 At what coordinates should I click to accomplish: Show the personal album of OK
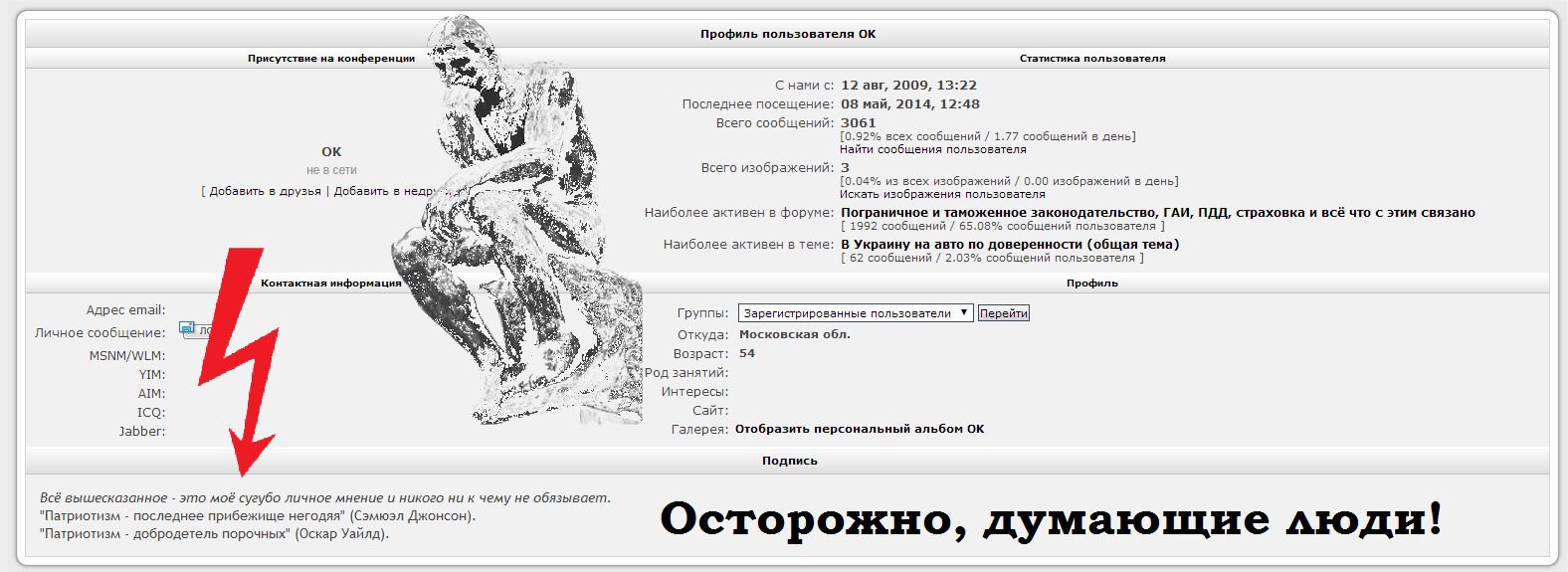coord(859,430)
